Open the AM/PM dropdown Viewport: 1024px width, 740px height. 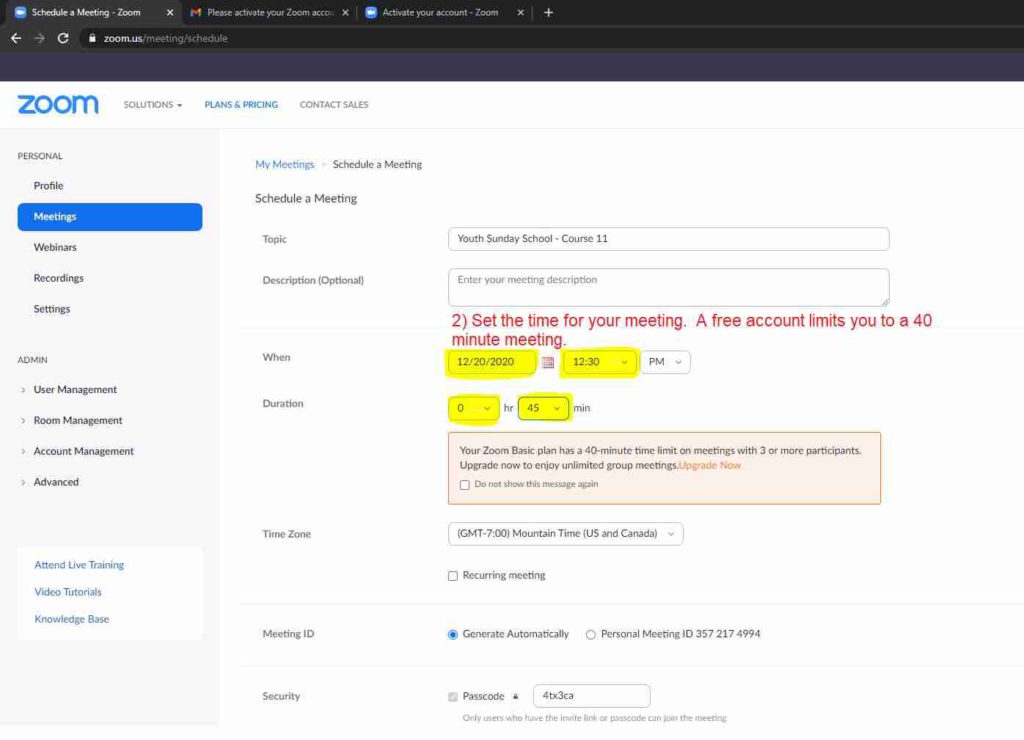point(665,362)
